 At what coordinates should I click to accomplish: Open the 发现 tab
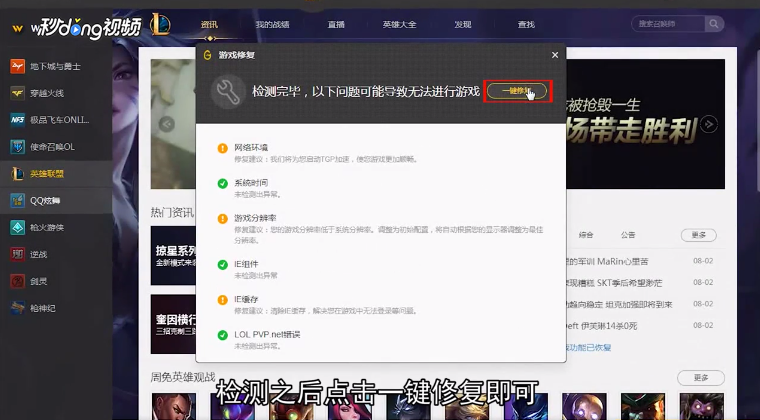(463, 24)
